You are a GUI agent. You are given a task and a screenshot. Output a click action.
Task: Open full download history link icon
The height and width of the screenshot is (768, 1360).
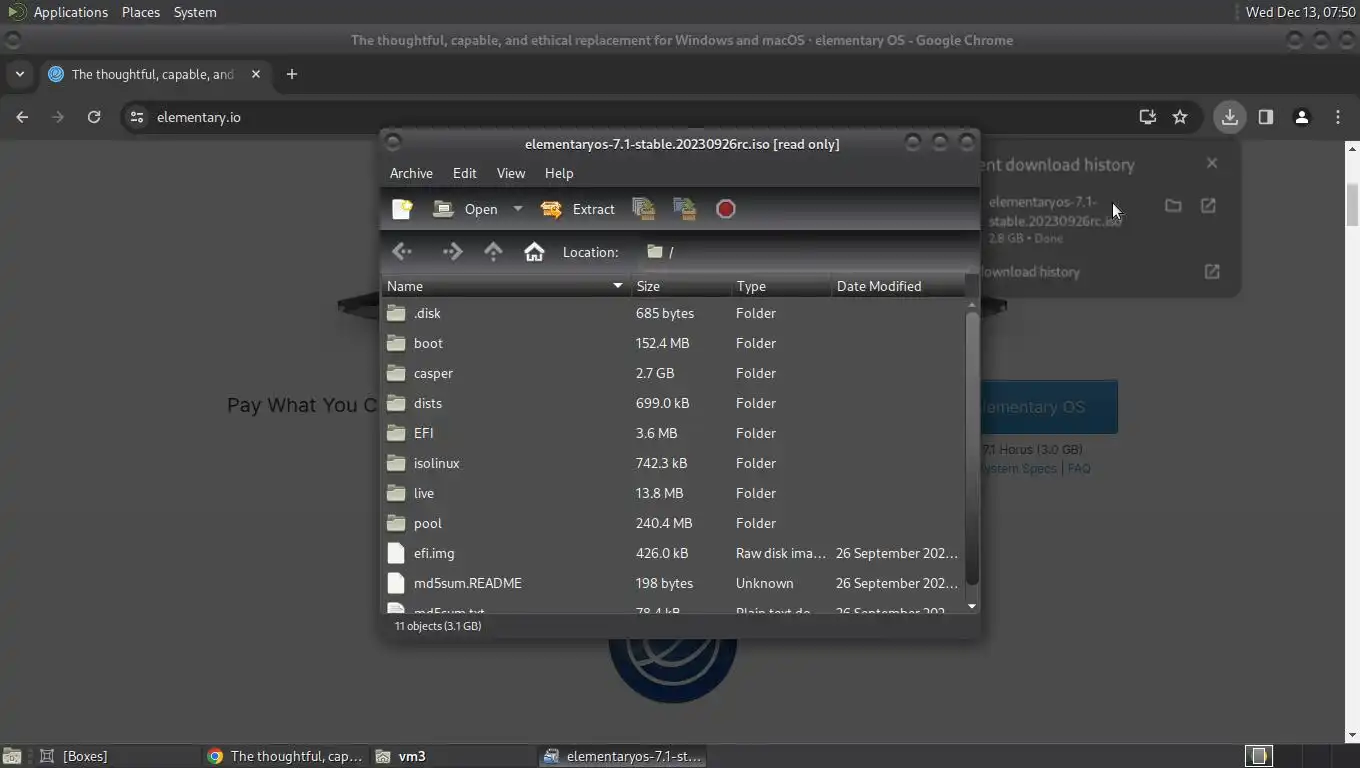point(1212,271)
